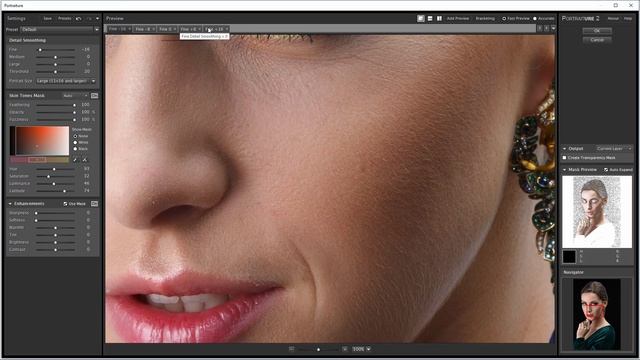Open the Skin Tones Mask Auto dropdown
The image size is (640, 360).
(75, 96)
